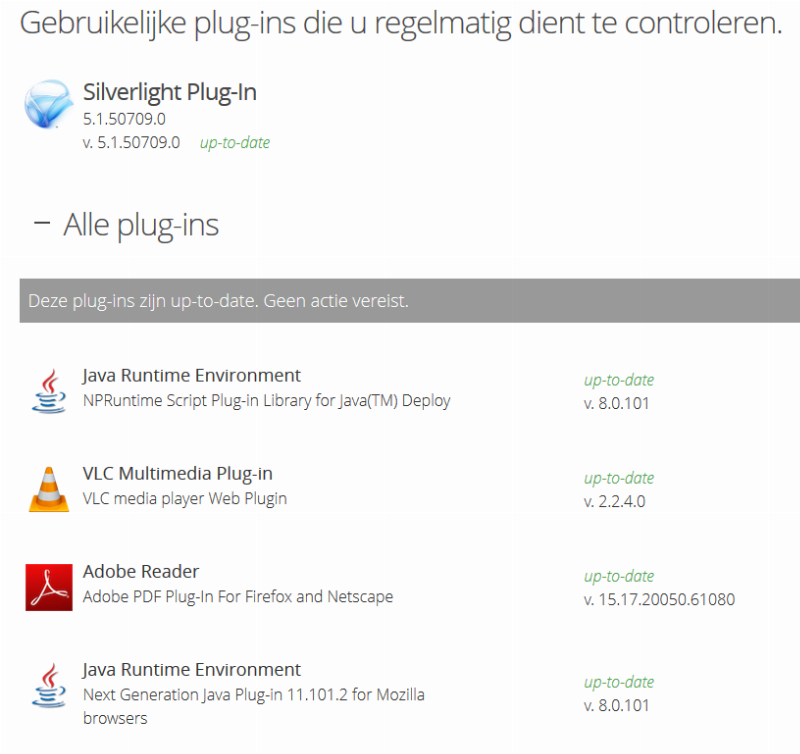This screenshot has height=754, width=800.
Task: Click the first Java Runtime Environment icon
Action: coord(49,390)
